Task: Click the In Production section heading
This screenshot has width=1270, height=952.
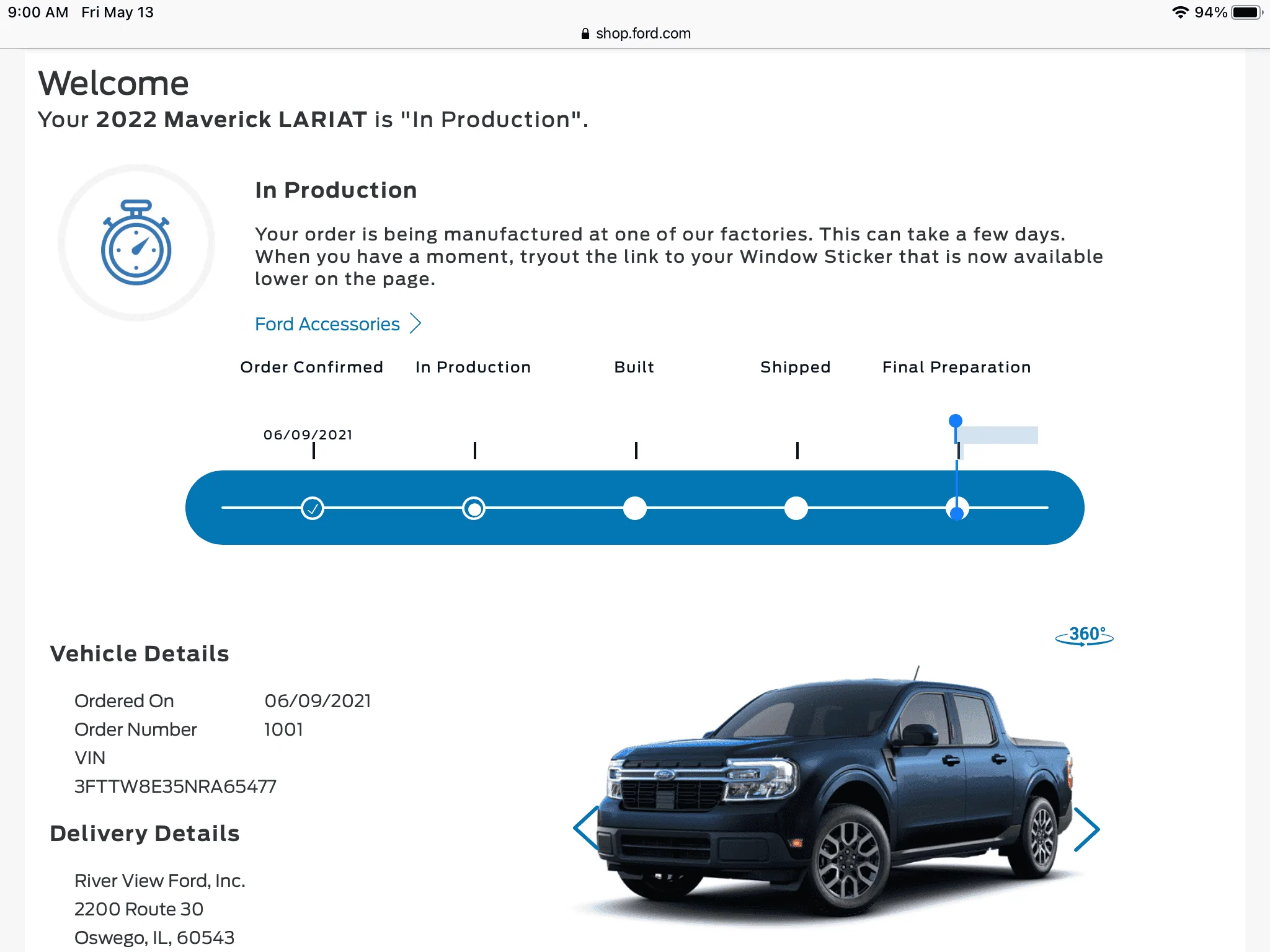Action: pyautogui.click(x=336, y=190)
